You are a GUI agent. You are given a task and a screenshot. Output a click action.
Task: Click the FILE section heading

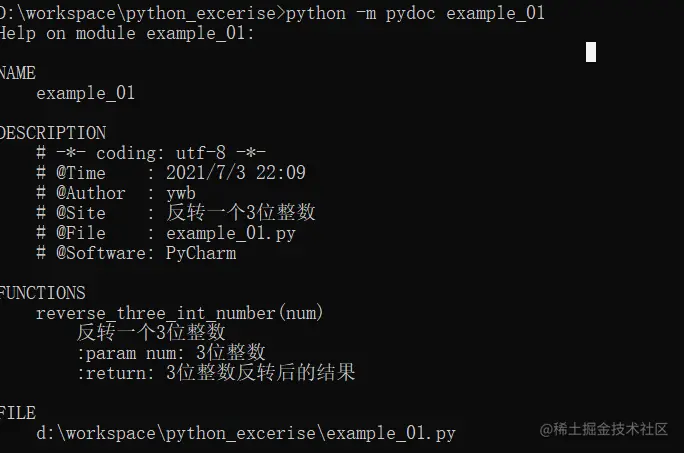pos(18,413)
